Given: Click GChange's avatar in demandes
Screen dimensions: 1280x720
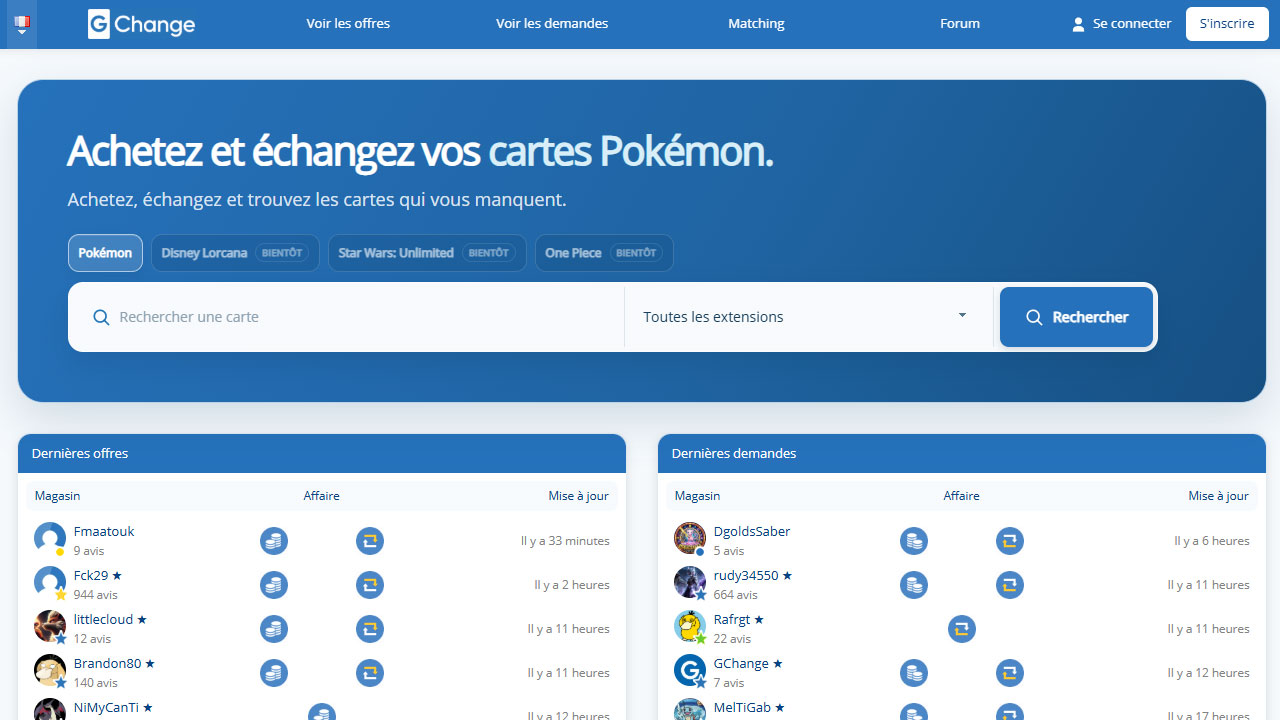Looking at the screenshot, I should pyautogui.click(x=690, y=669).
